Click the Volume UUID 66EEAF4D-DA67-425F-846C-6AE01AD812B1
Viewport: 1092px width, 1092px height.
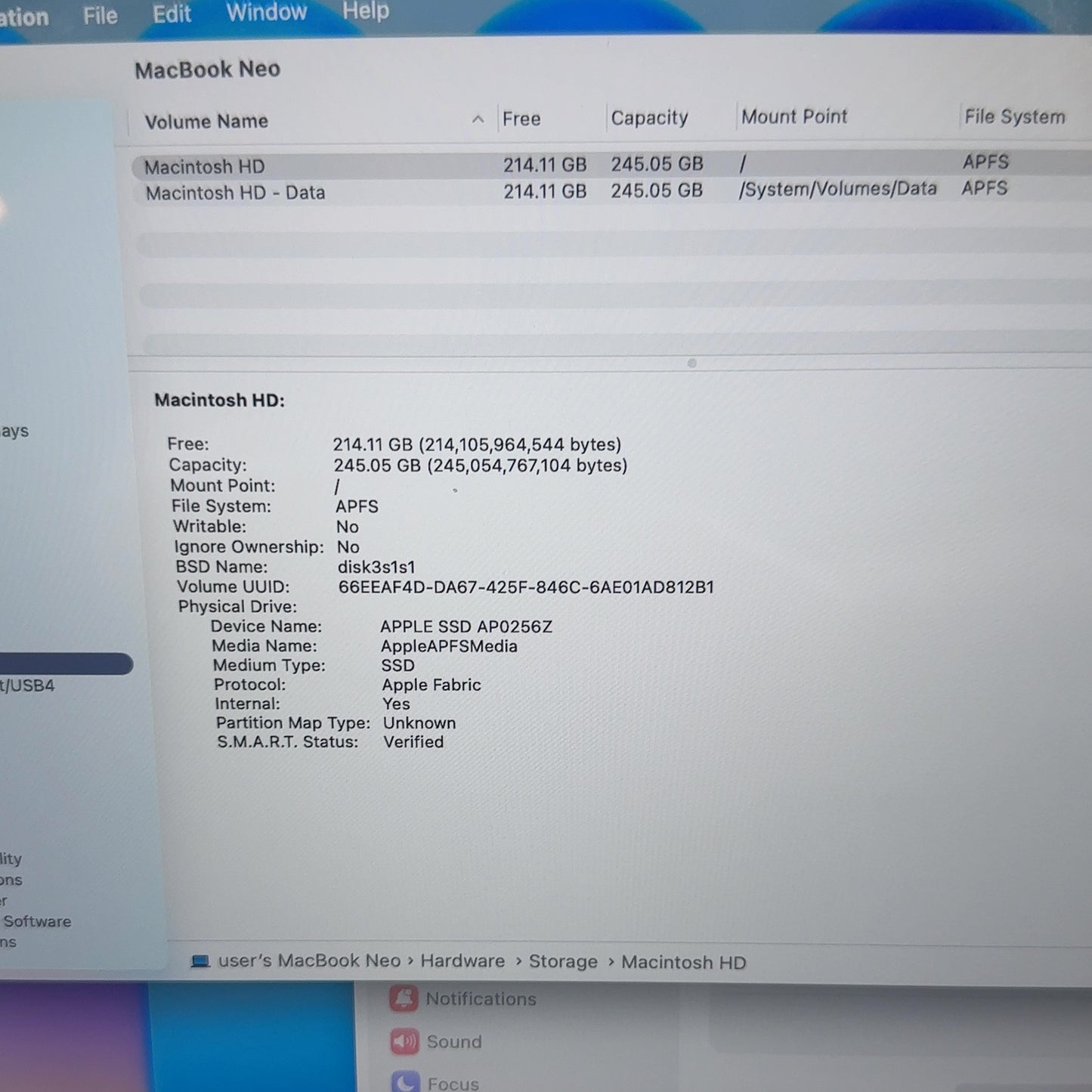click(526, 587)
